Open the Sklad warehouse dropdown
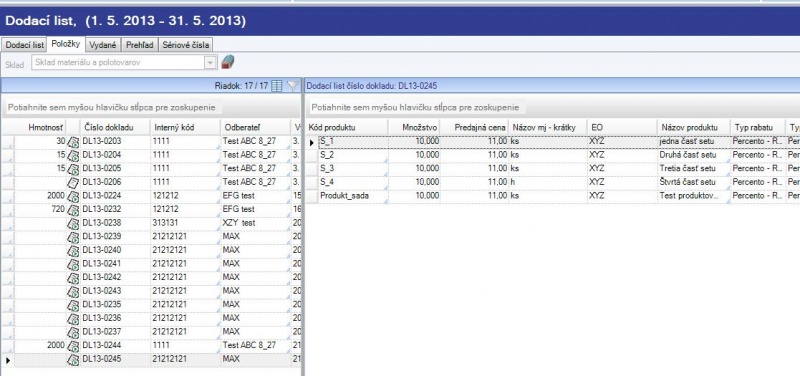 coord(210,63)
